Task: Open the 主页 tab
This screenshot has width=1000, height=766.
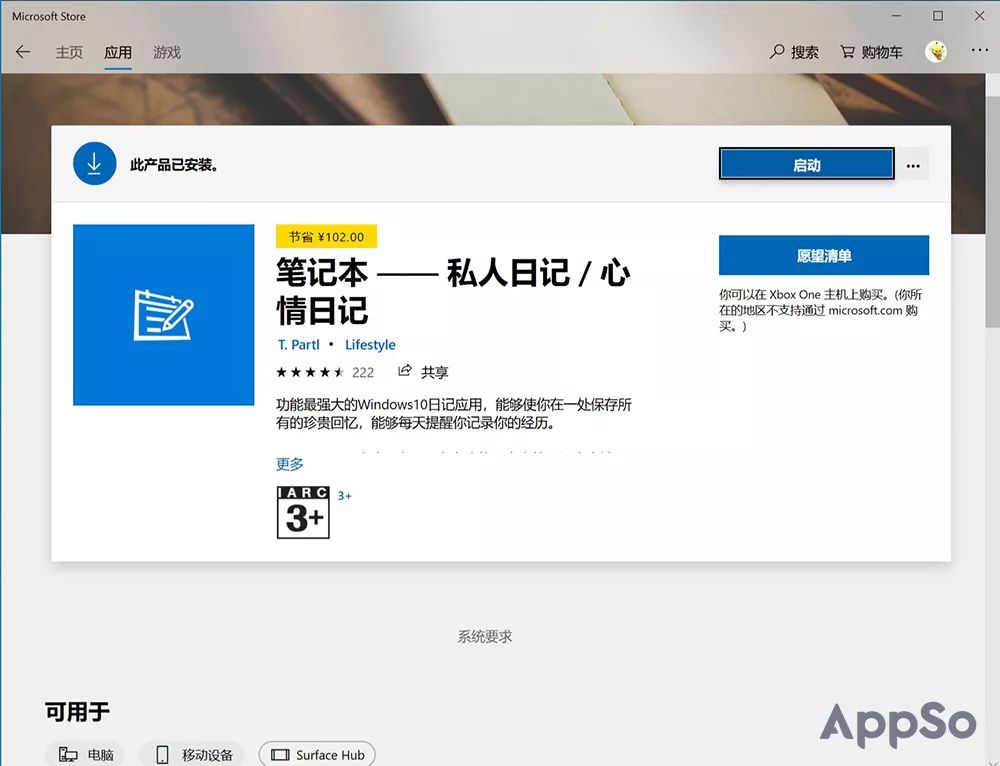Action: coord(69,52)
